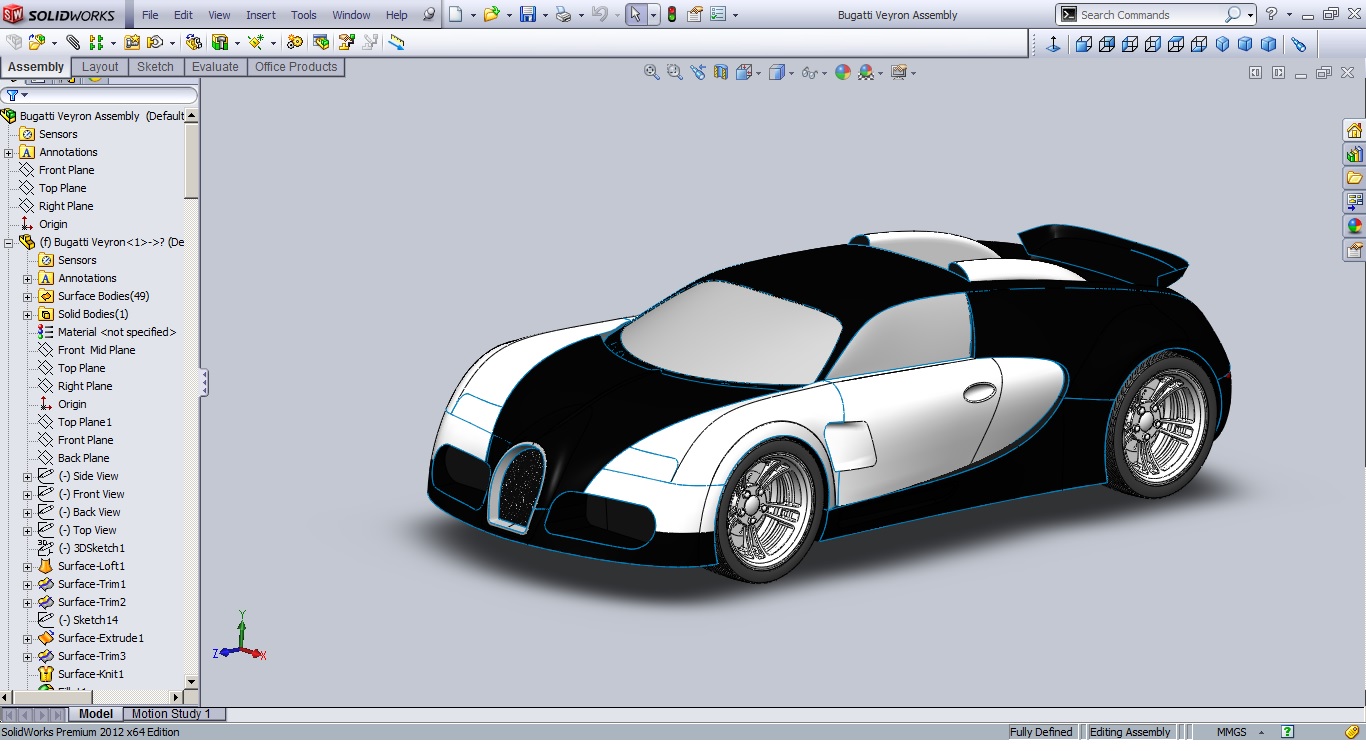Click the MMGS unit system button
The height and width of the screenshot is (751, 1366).
pyautogui.click(x=1231, y=732)
